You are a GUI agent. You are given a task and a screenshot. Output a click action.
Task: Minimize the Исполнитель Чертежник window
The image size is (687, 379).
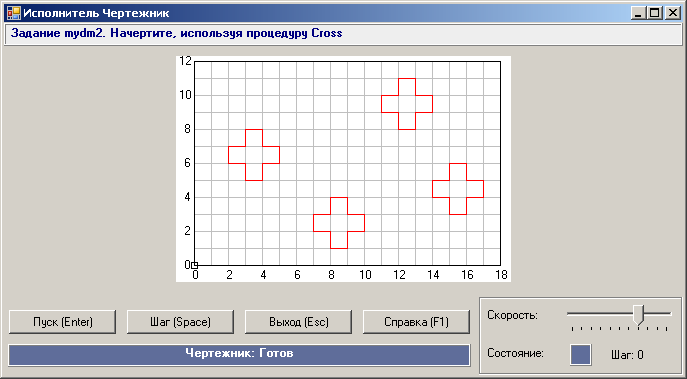tap(638, 14)
